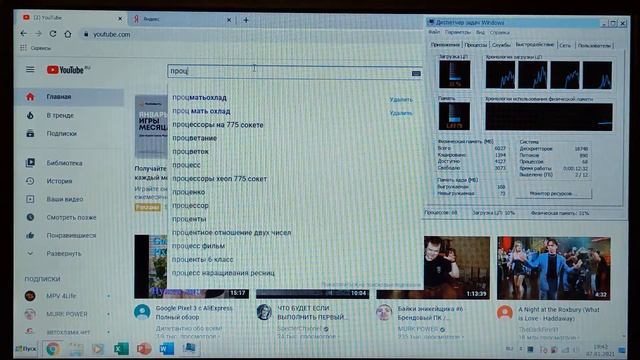
Task: Select suggestion процматьохлад
Action: click(x=199, y=98)
